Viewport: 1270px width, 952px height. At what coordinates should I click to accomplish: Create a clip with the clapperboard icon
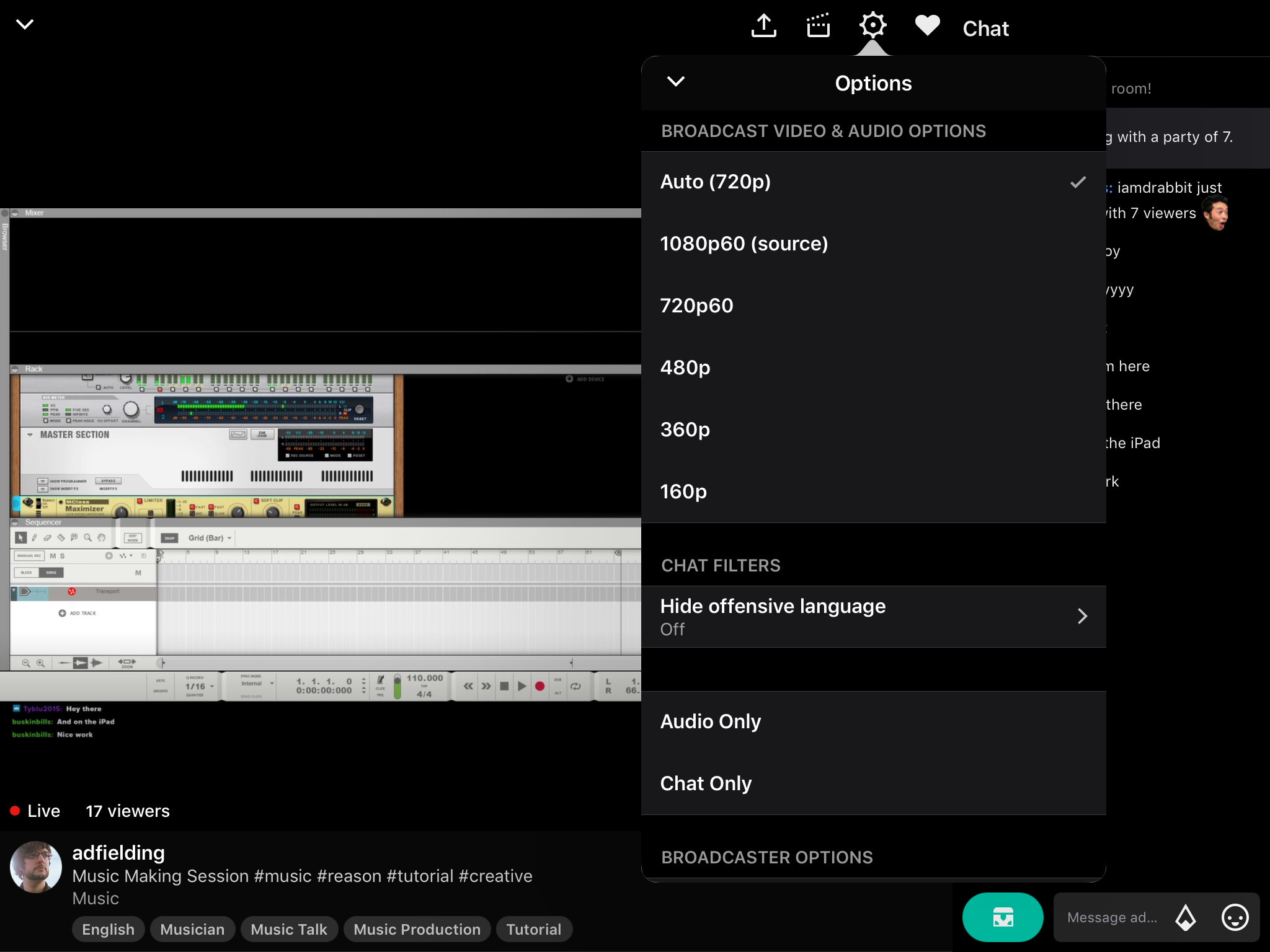819,26
